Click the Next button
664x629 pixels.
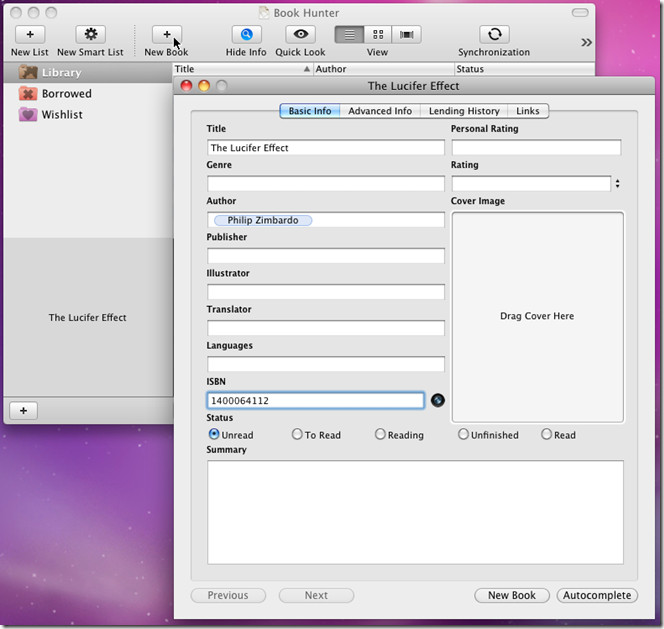coord(316,595)
